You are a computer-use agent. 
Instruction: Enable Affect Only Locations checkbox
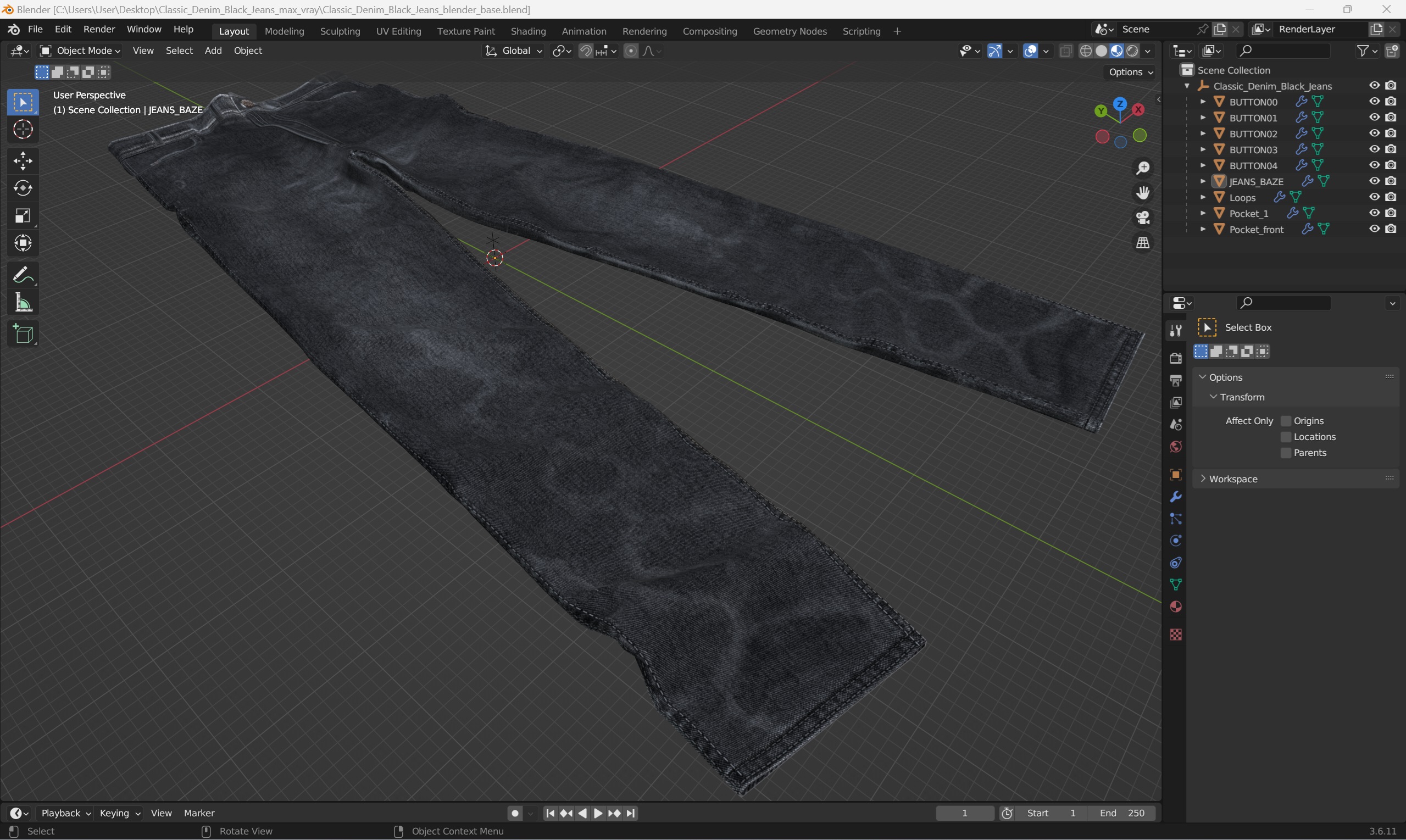1286,436
